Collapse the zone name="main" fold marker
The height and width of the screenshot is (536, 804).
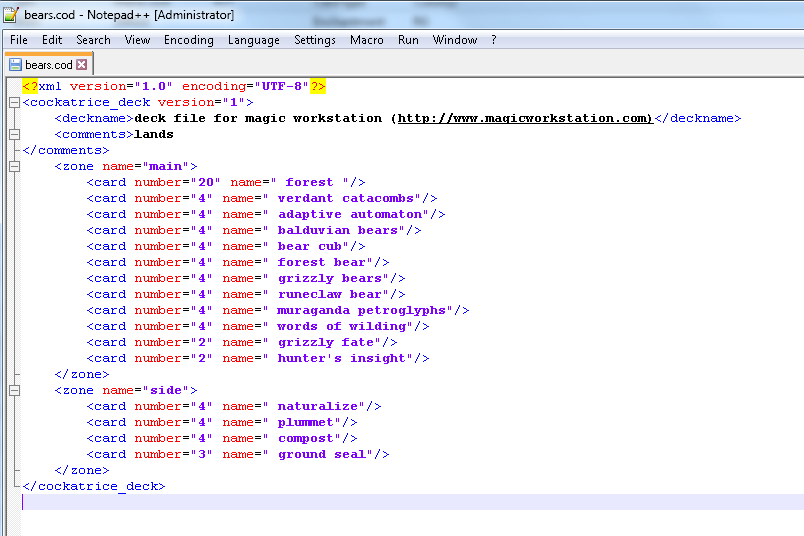[x=15, y=166]
